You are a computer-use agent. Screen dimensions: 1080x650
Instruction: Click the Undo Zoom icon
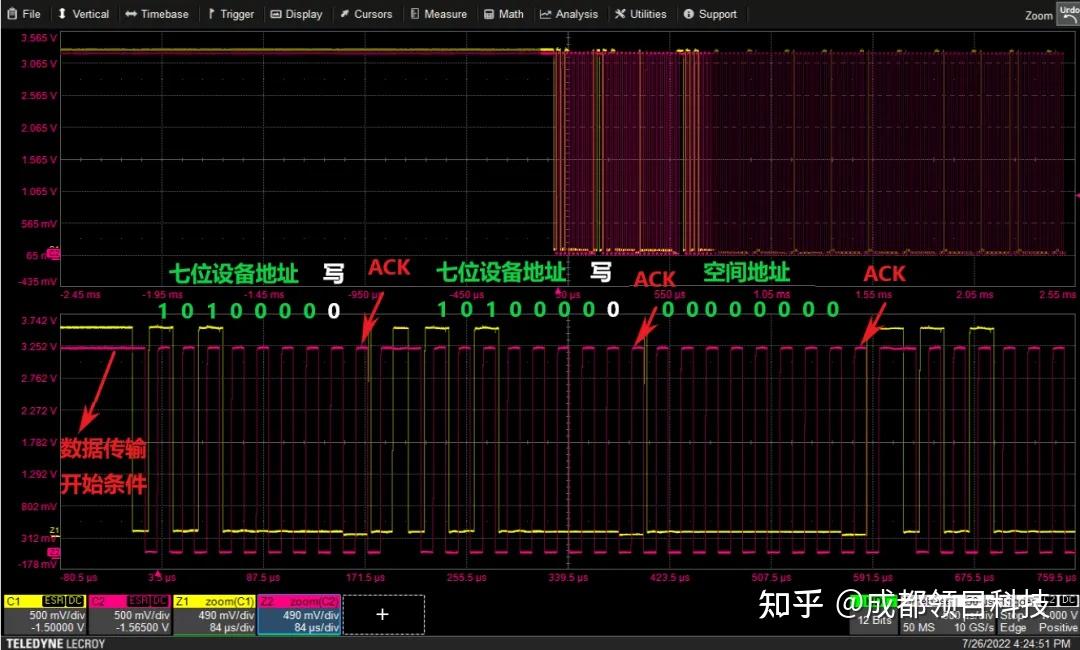(1070, 13)
